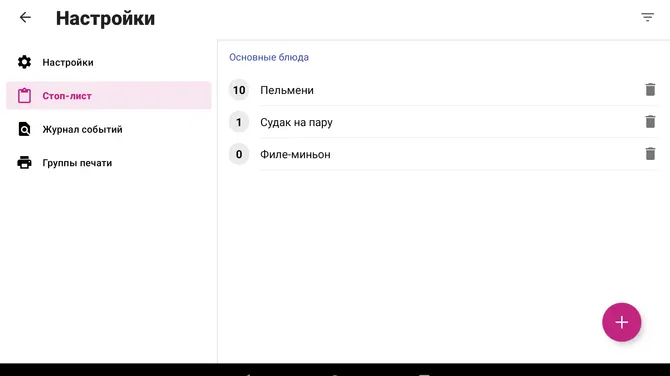Click quantity badge 10 for Пельмени
This screenshot has height=376, width=670.
(239, 90)
